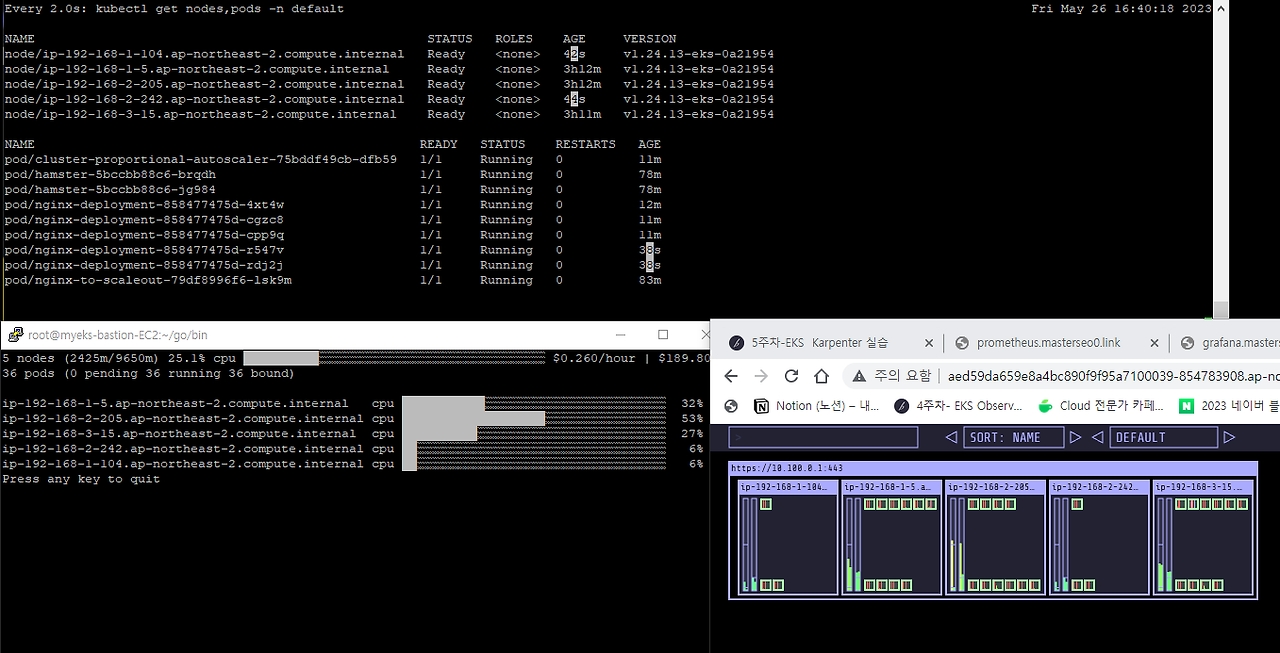This screenshot has height=653, width=1280.
Task: Switch to next namespace right of DEFAULT
Action: (1230, 437)
